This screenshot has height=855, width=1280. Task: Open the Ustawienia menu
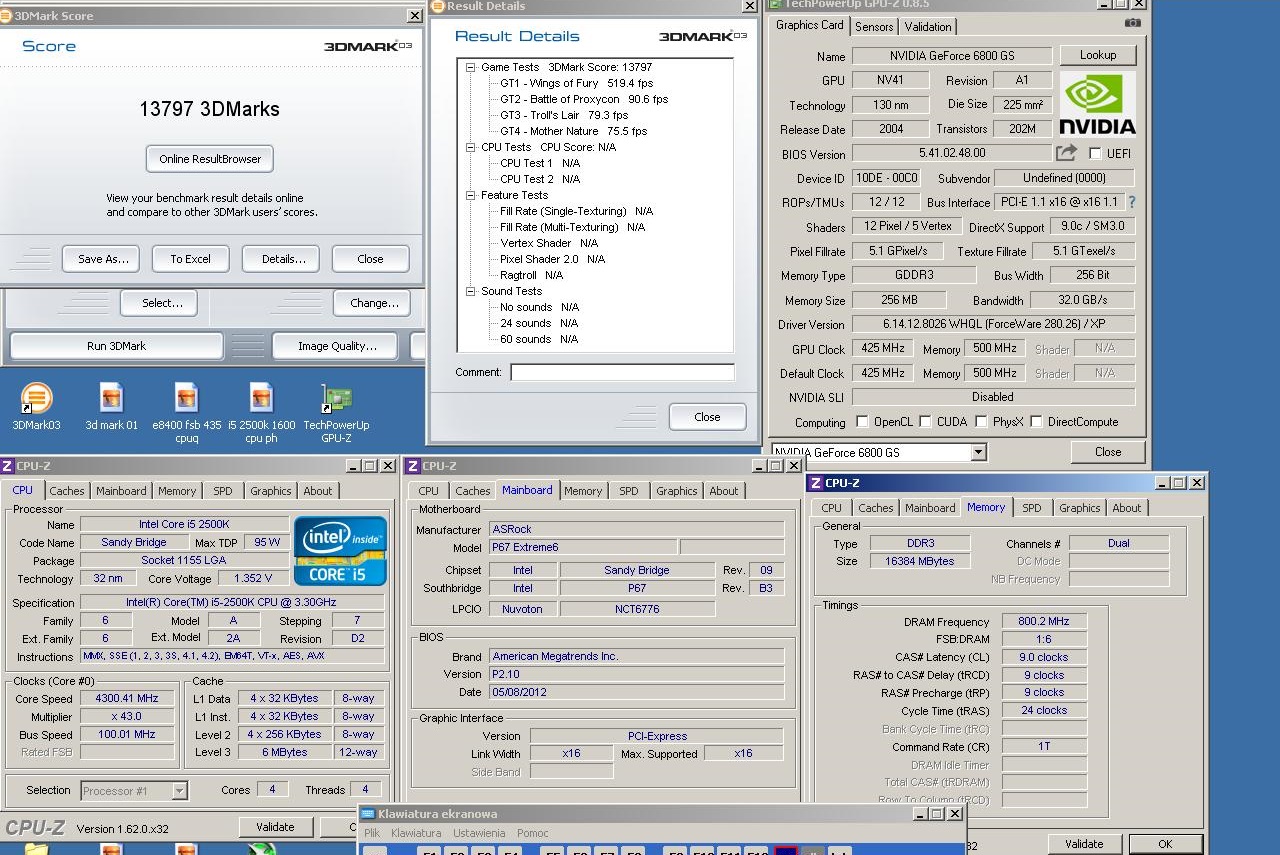pyautogui.click(x=479, y=833)
